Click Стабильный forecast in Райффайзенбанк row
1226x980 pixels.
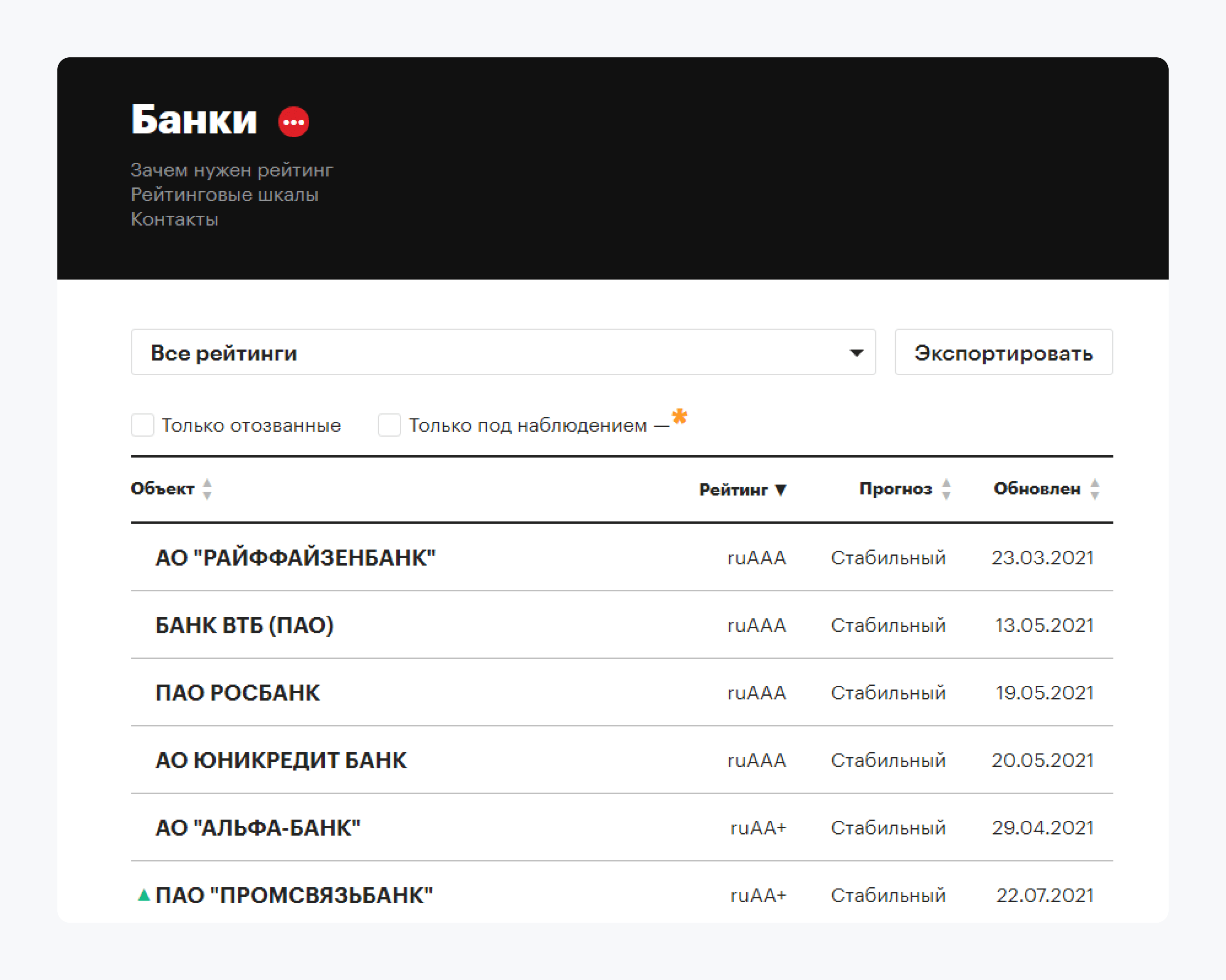pos(889,558)
